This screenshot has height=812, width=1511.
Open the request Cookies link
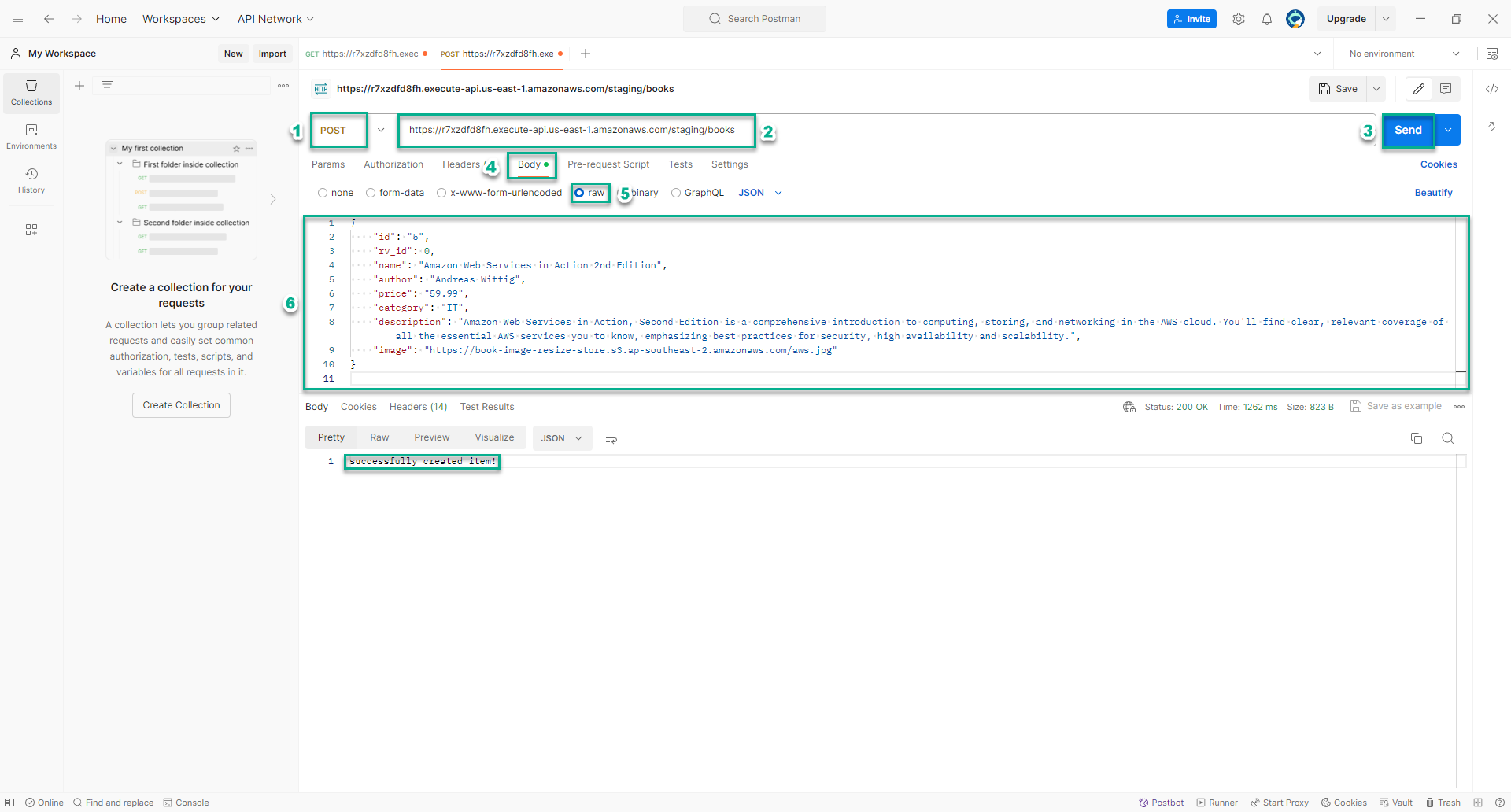click(x=1439, y=164)
